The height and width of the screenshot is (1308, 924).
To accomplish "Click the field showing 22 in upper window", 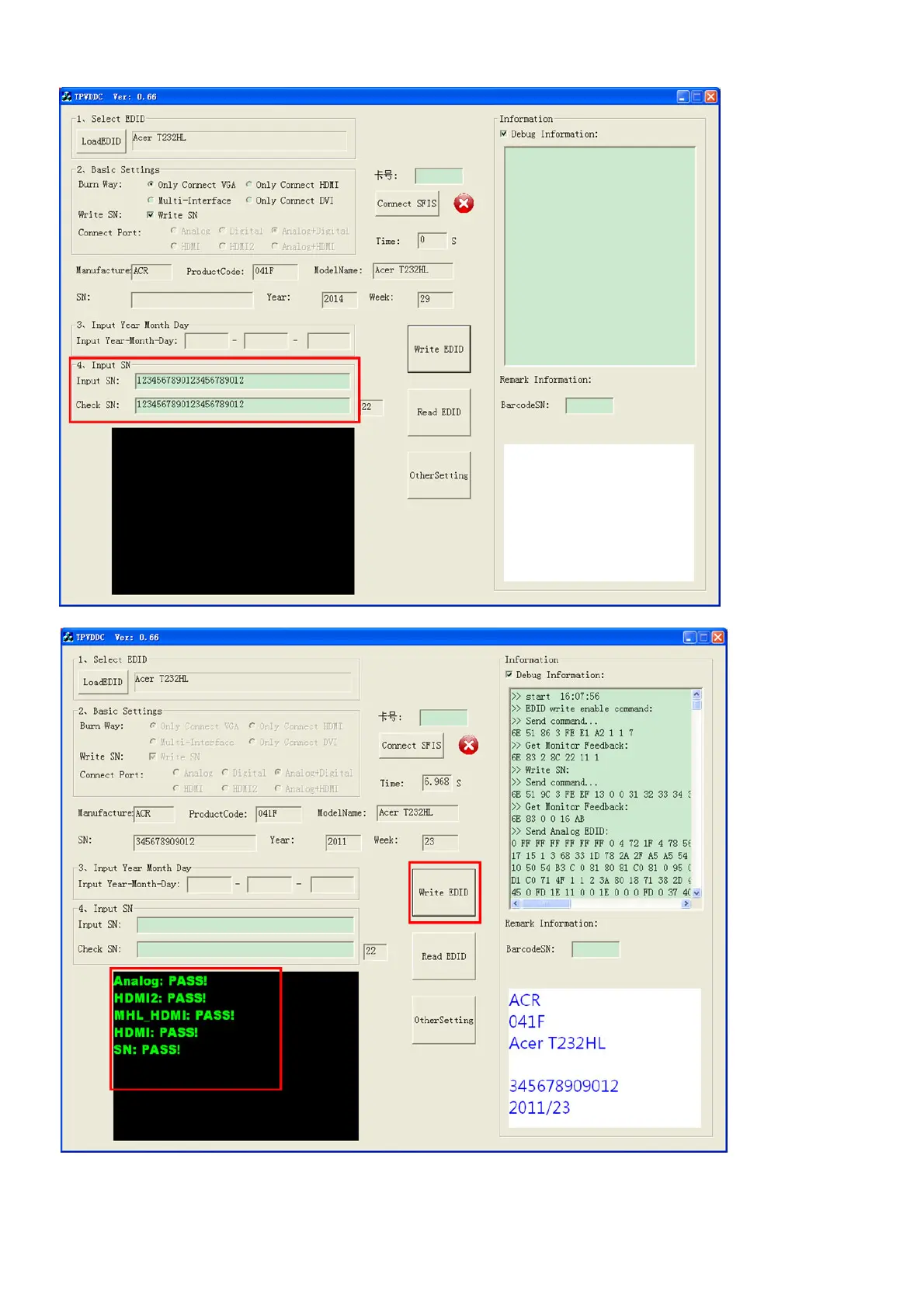I will point(372,407).
